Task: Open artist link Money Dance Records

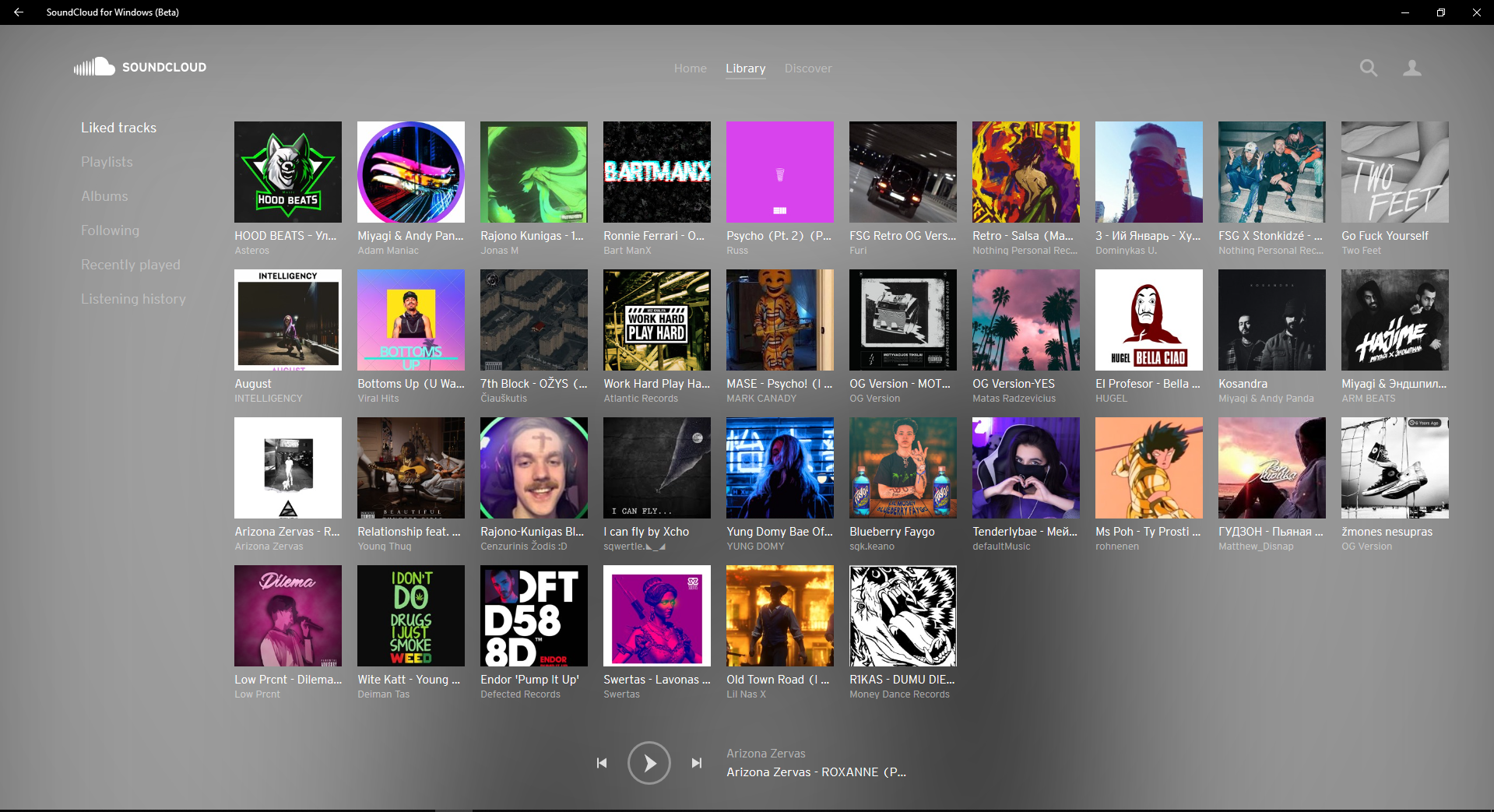Action: 900,694
